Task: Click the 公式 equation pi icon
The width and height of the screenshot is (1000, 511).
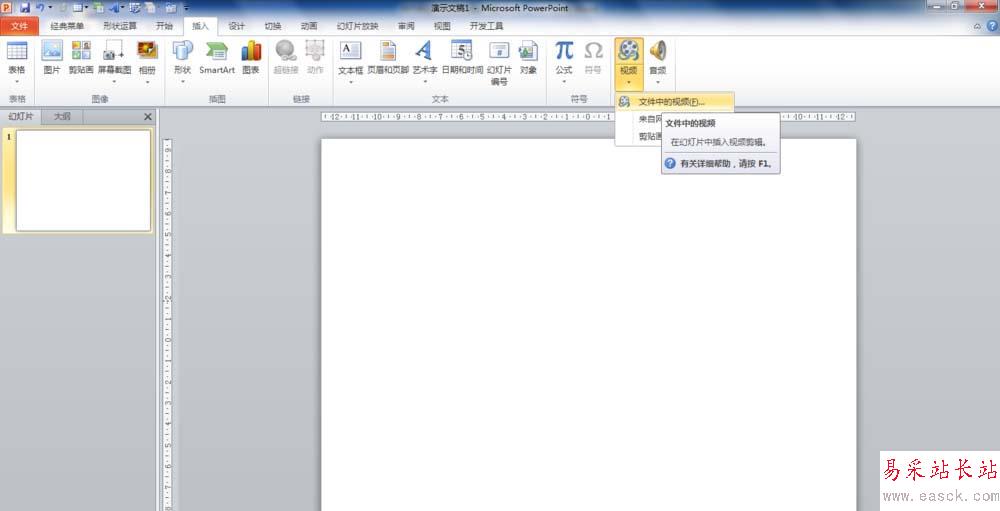Action: pos(564,51)
